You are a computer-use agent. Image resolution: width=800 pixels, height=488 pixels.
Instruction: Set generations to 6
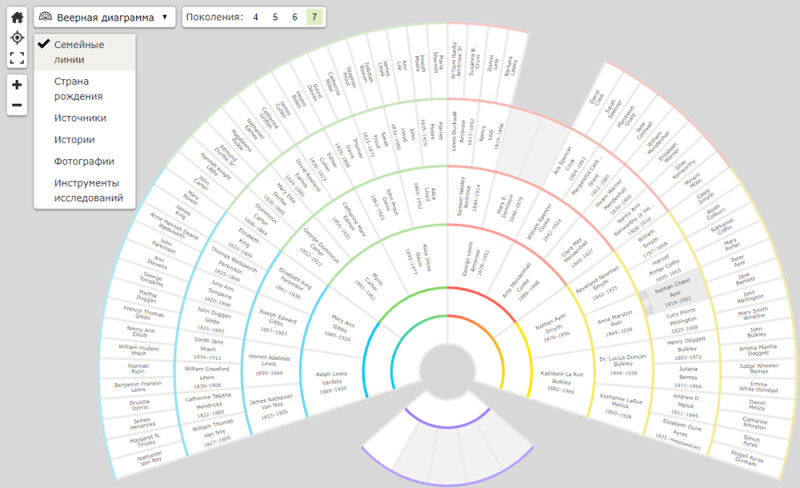coord(294,17)
